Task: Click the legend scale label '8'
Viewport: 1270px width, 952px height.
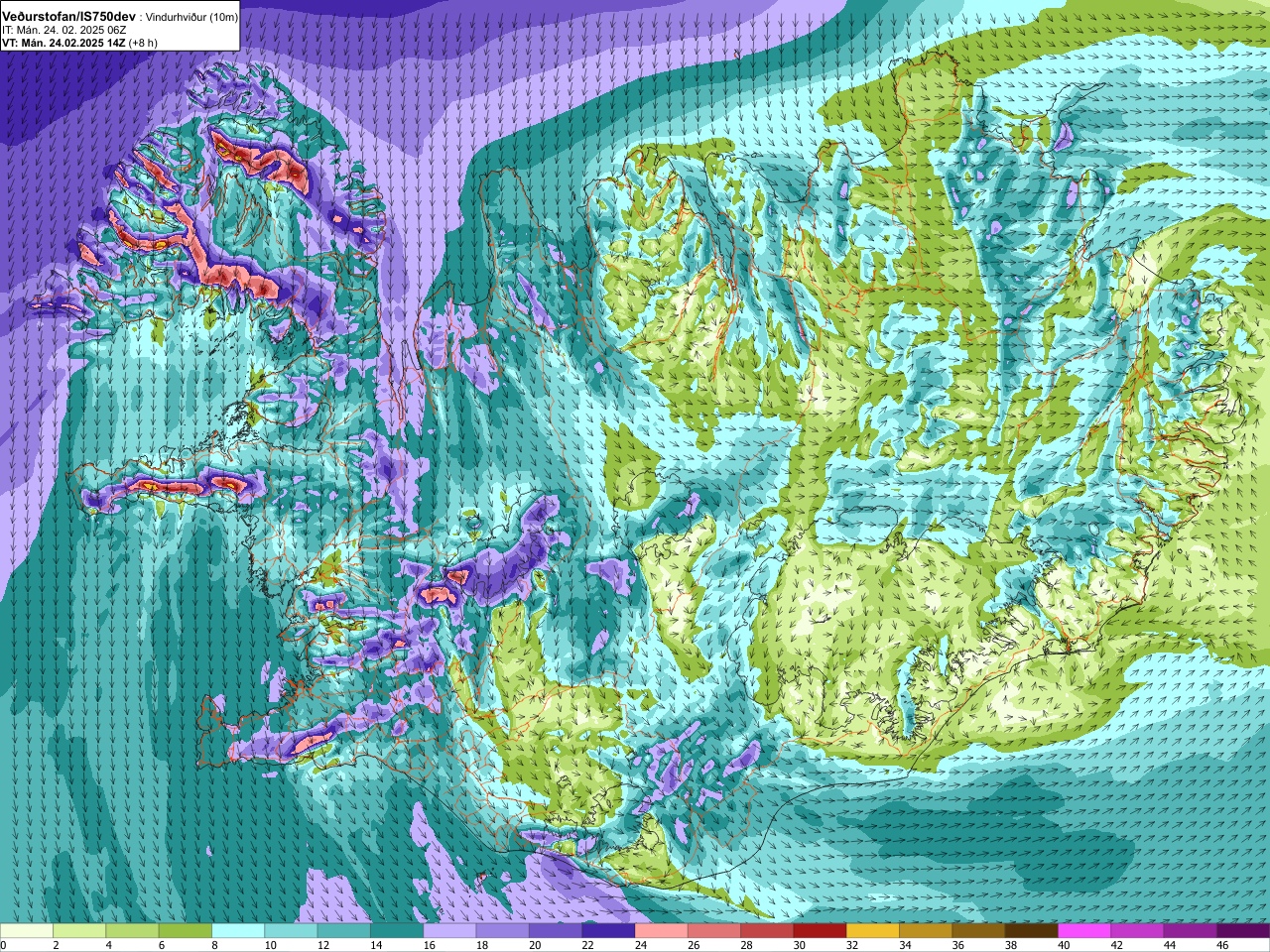Action: [214, 946]
